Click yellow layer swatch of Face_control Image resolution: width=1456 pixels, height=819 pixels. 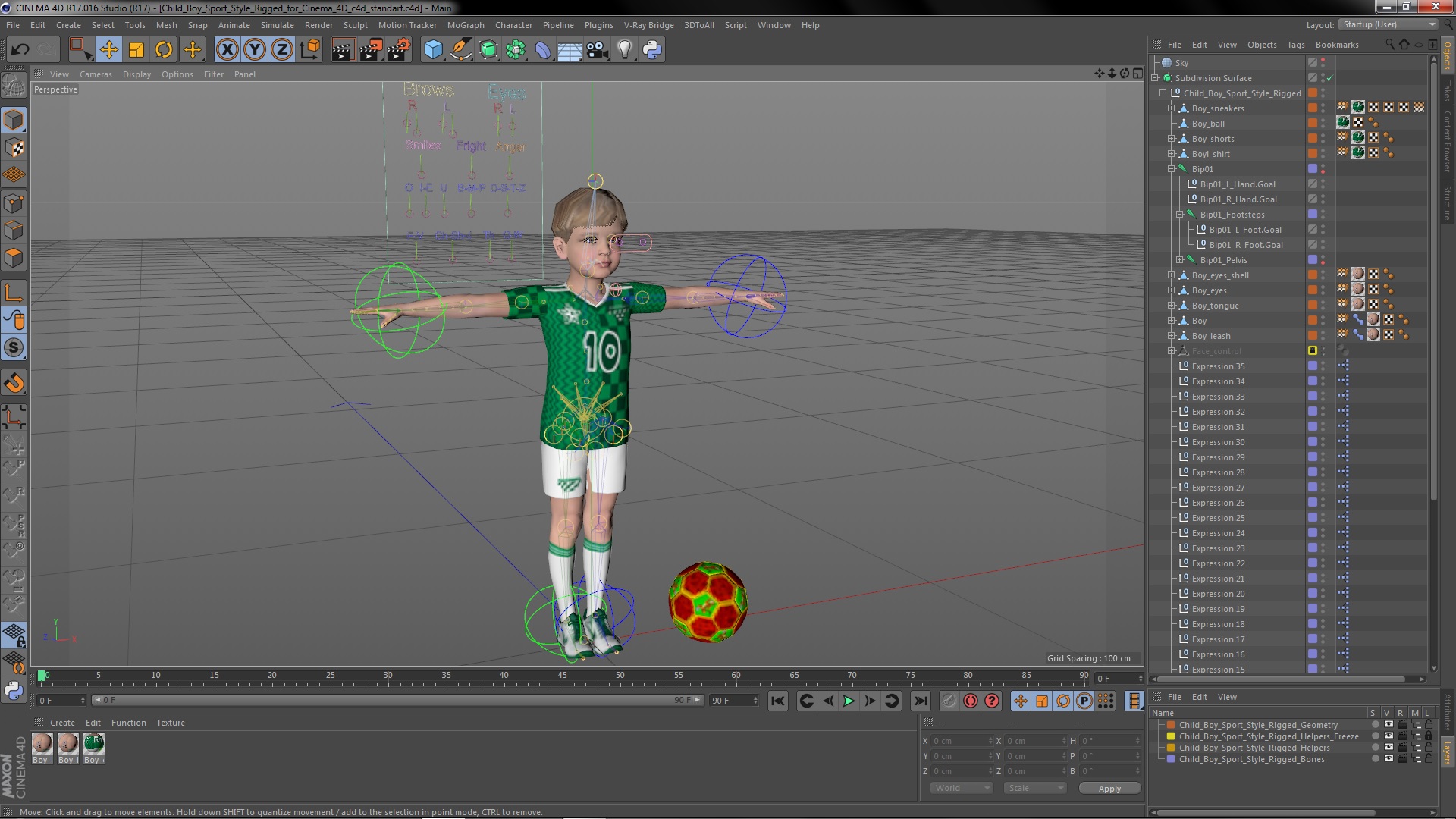pyautogui.click(x=1313, y=351)
